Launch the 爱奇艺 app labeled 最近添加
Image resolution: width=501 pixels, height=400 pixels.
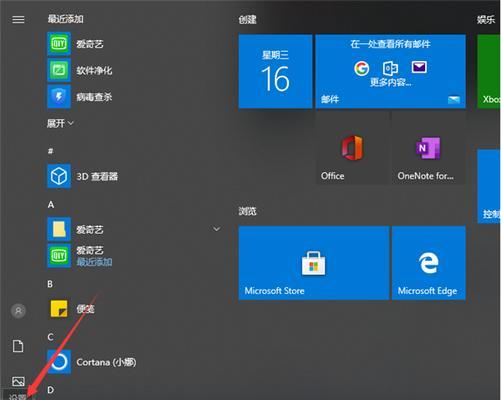coord(133,256)
